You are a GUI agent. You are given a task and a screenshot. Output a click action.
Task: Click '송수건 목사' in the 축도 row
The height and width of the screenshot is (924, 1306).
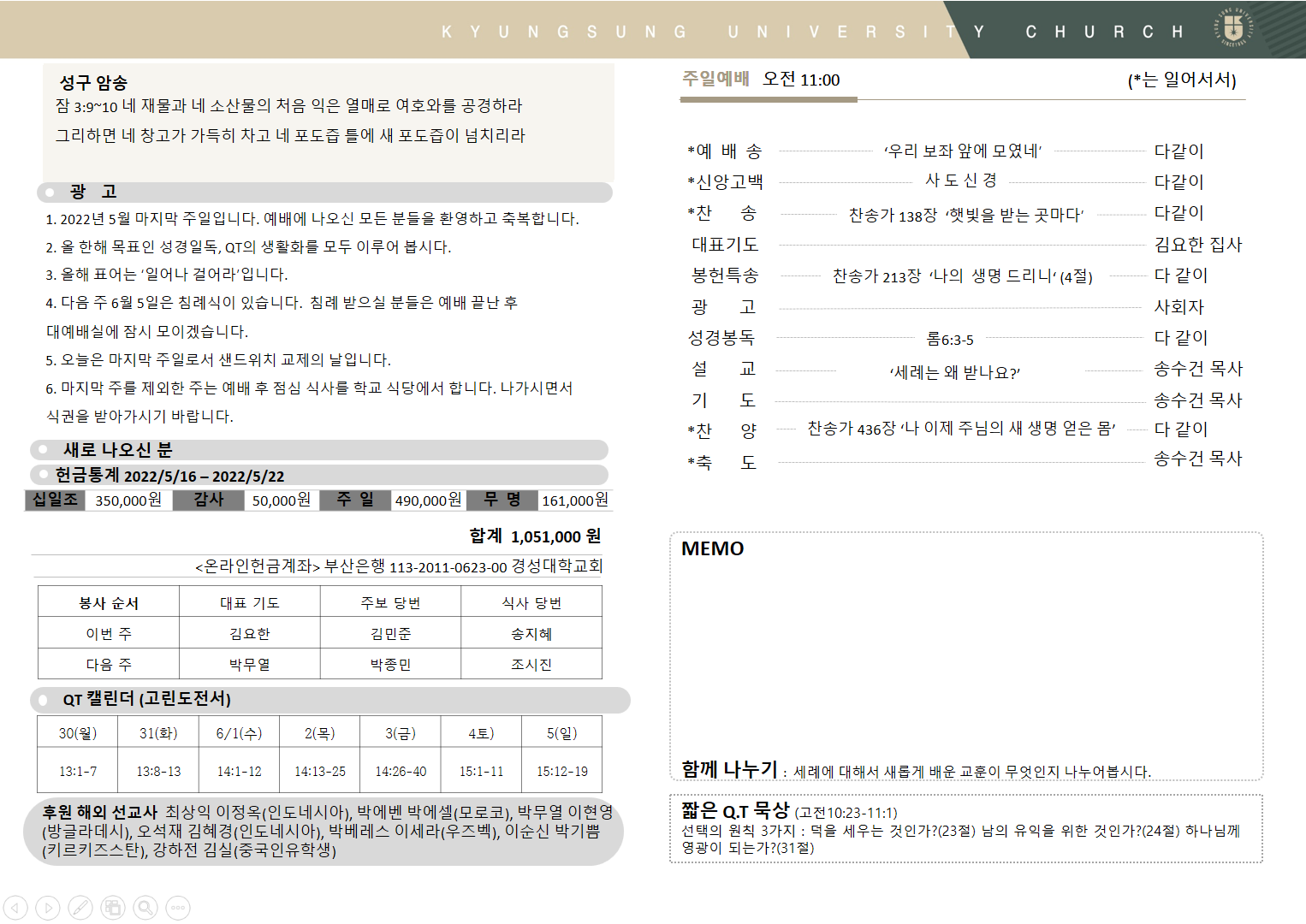pyautogui.click(x=1198, y=459)
